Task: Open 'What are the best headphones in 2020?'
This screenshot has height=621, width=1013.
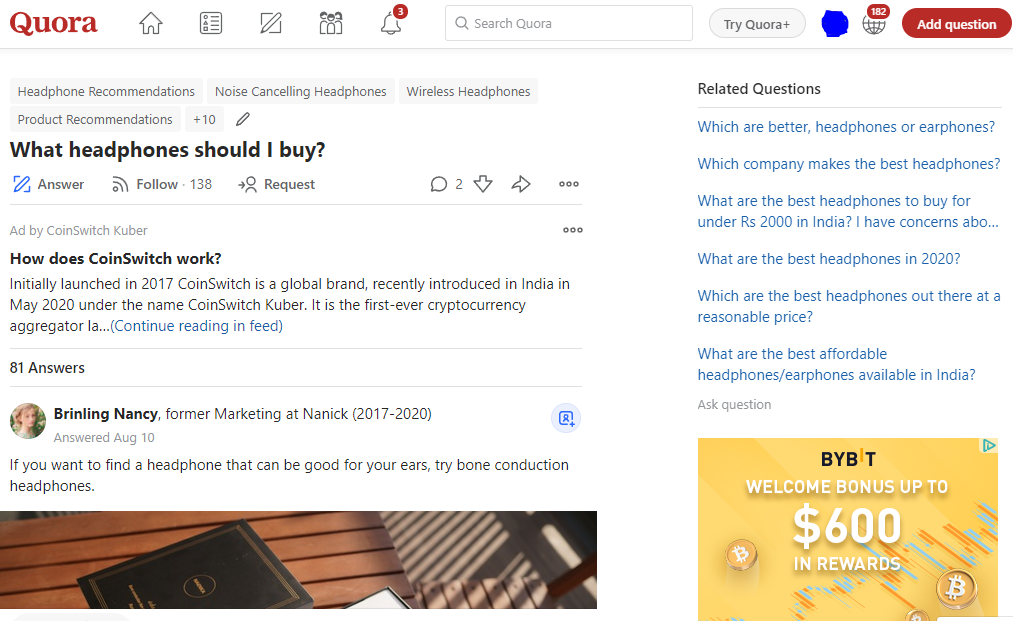Action: [829, 258]
